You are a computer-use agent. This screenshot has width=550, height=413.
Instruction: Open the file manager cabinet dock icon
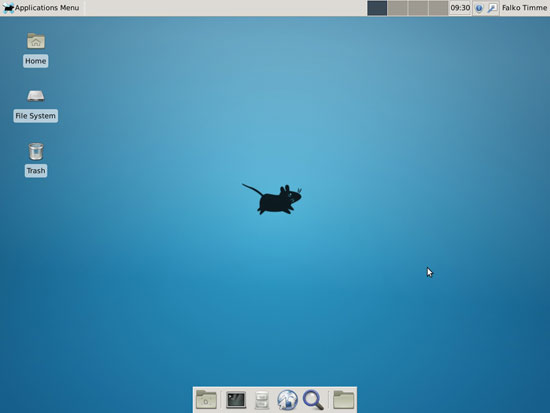pos(262,400)
